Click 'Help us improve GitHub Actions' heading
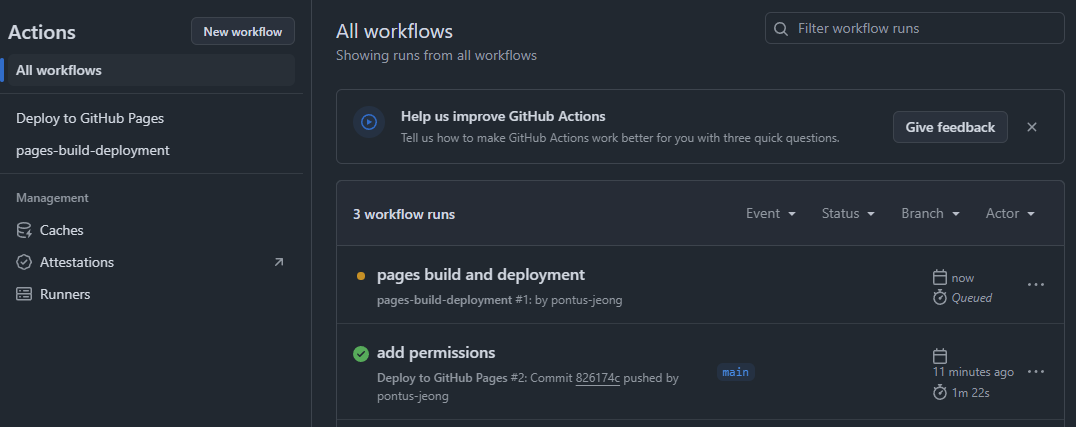This screenshot has width=1076, height=427. [x=503, y=116]
